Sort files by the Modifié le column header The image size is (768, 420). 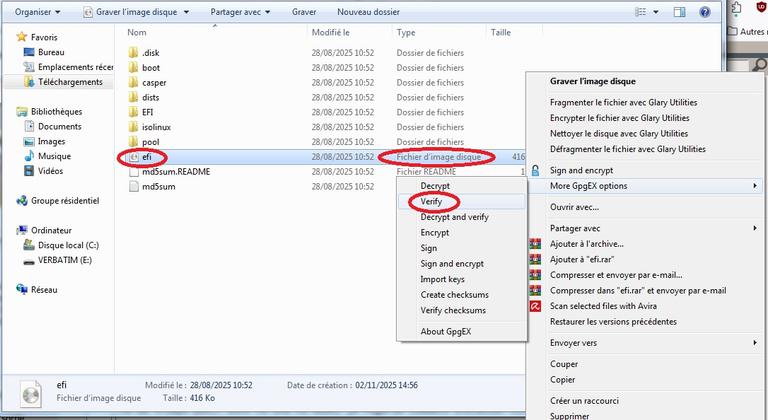[x=330, y=33]
